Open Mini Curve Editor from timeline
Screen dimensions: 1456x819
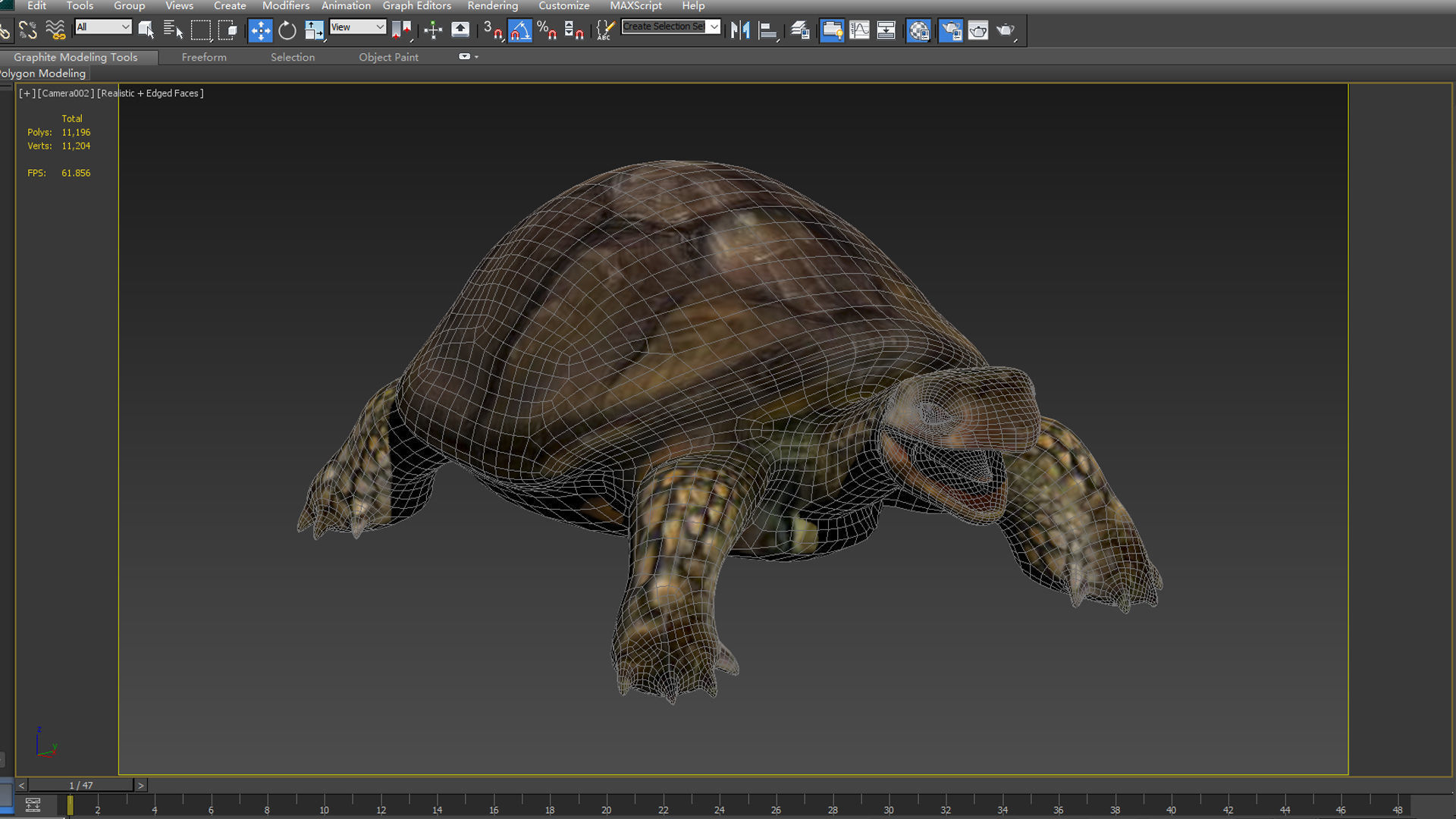pos(33,805)
